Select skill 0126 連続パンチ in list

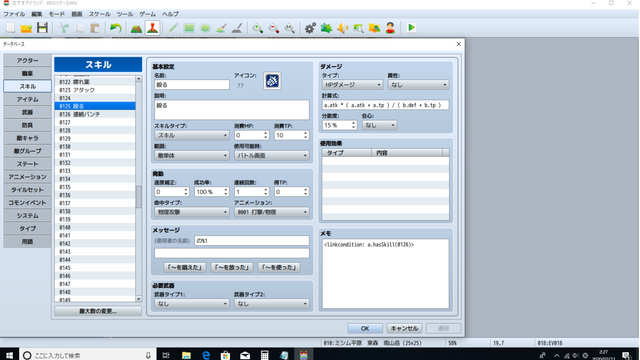(x=95, y=114)
